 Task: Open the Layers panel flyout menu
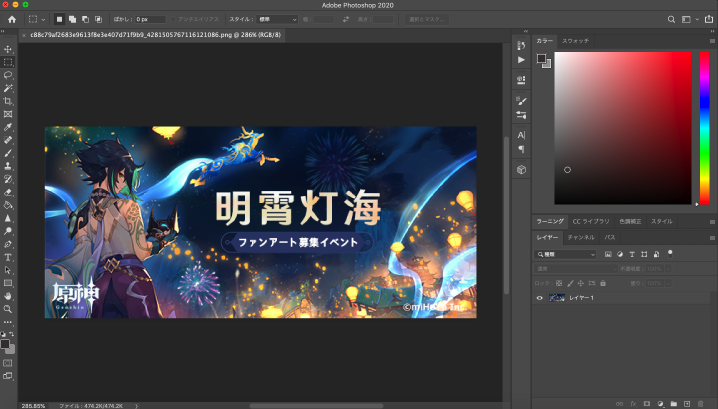pyautogui.click(x=712, y=238)
